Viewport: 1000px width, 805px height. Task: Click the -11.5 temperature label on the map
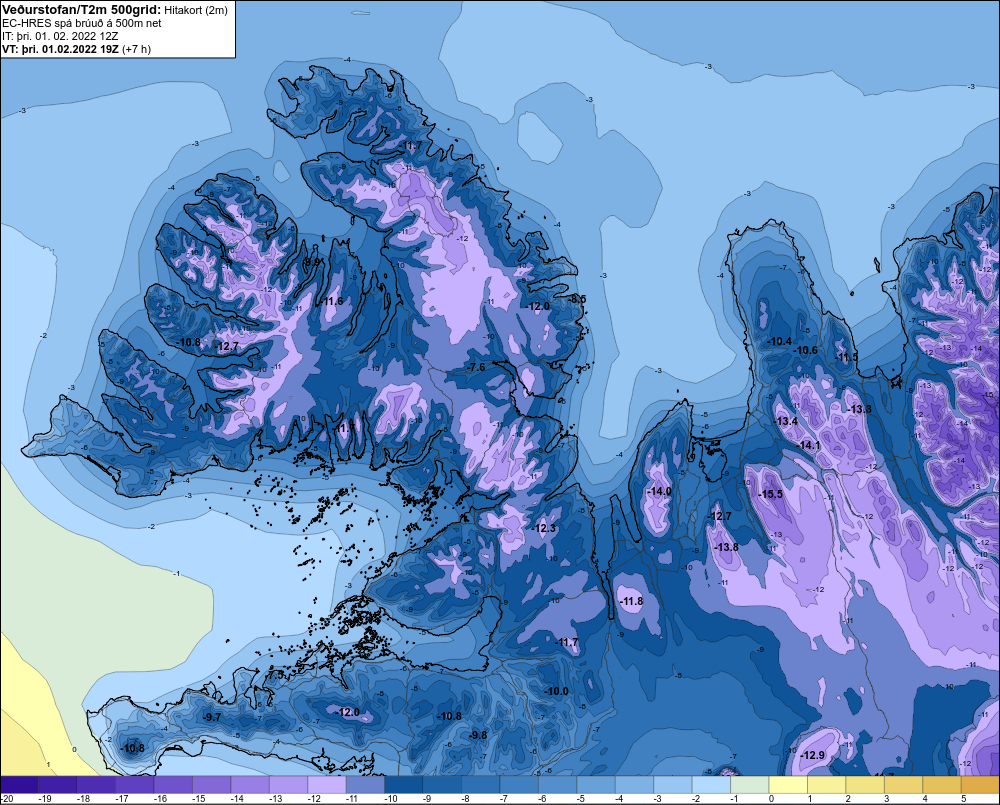click(848, 357)
